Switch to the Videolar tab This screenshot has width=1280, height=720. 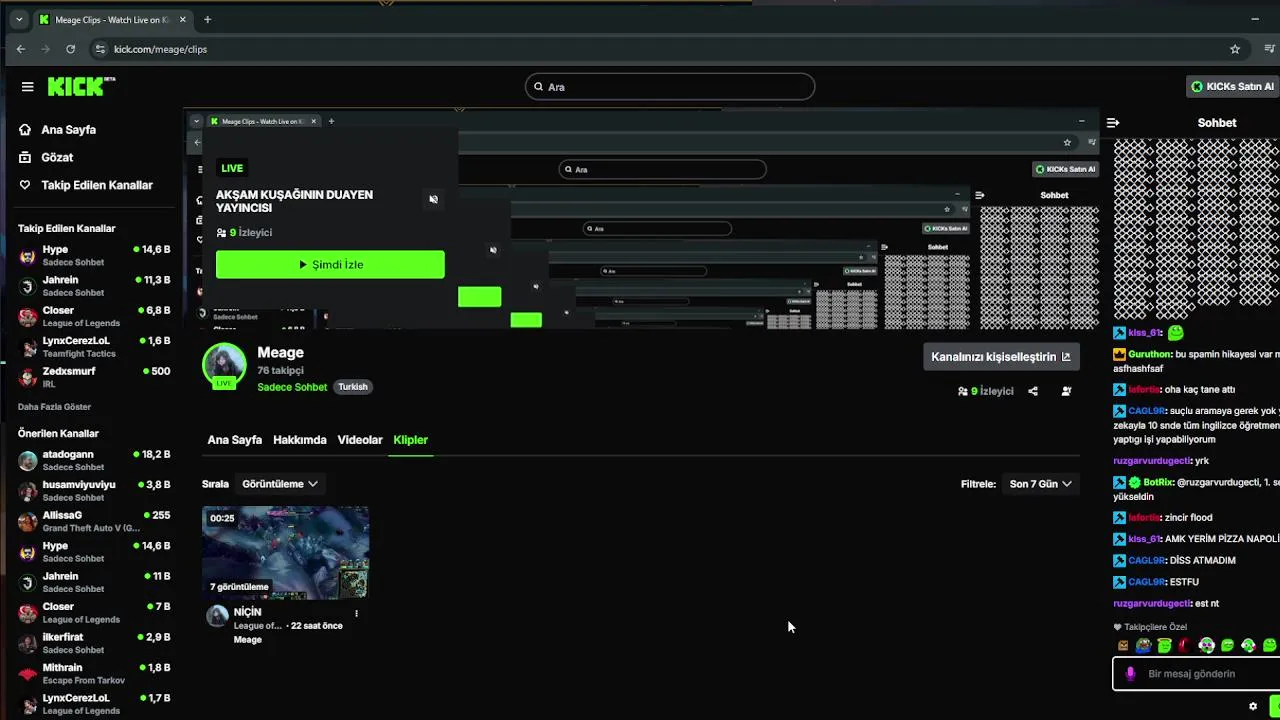(360, 440)
